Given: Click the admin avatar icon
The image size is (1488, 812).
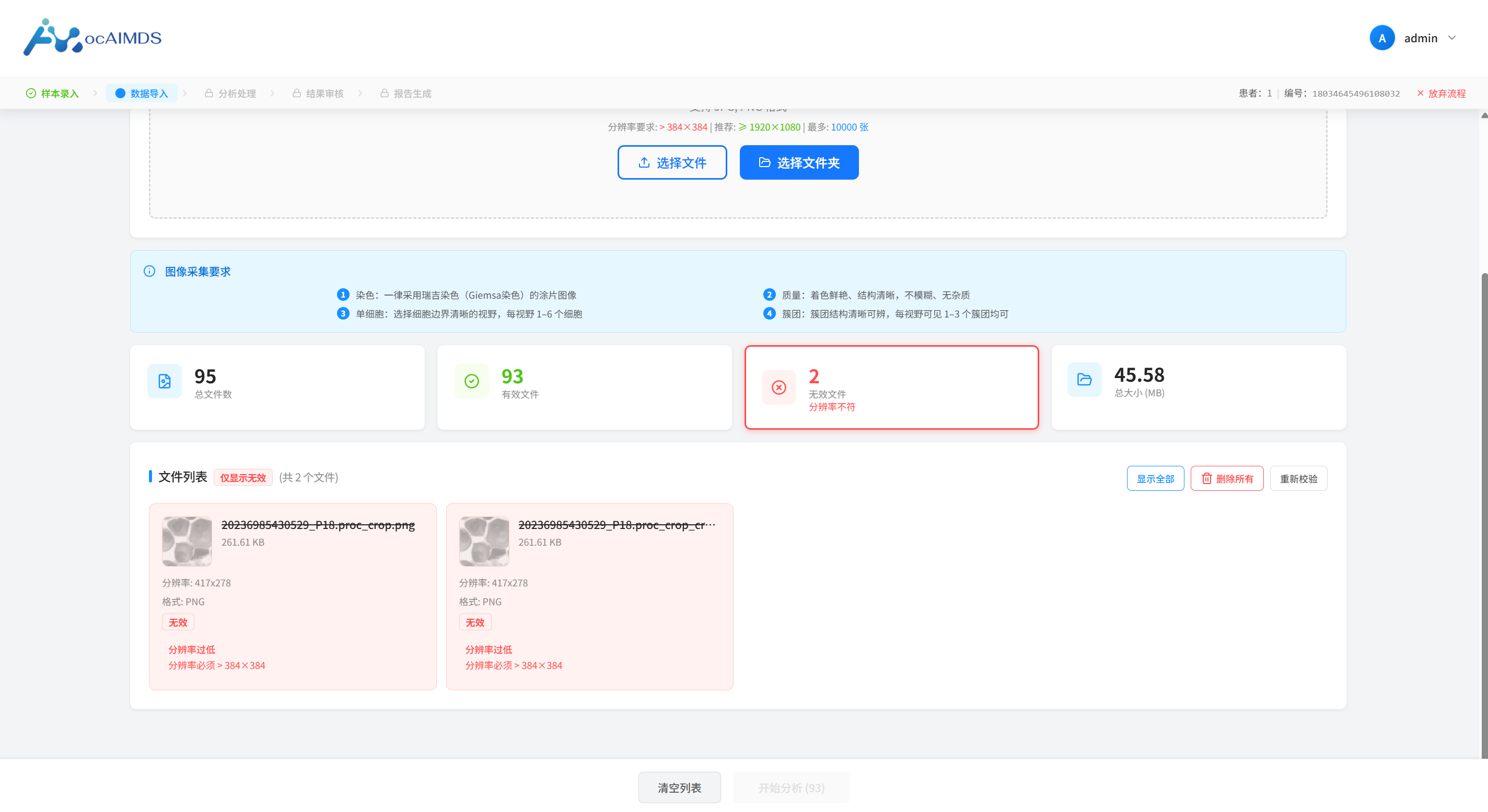Looking at the screenshot, I should [x=1382, y=38].
